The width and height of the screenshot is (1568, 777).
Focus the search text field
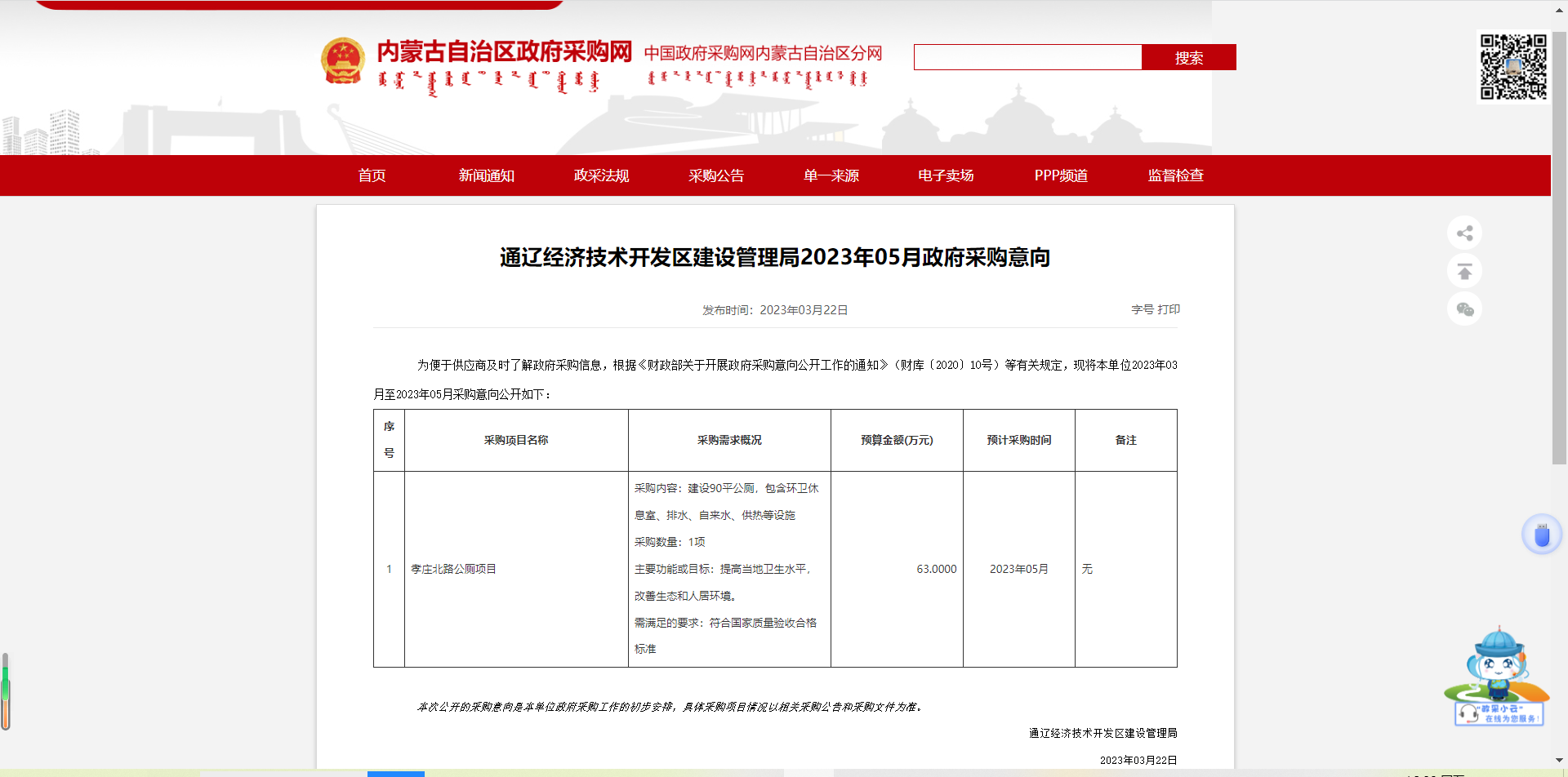(x=1027, y=58)
